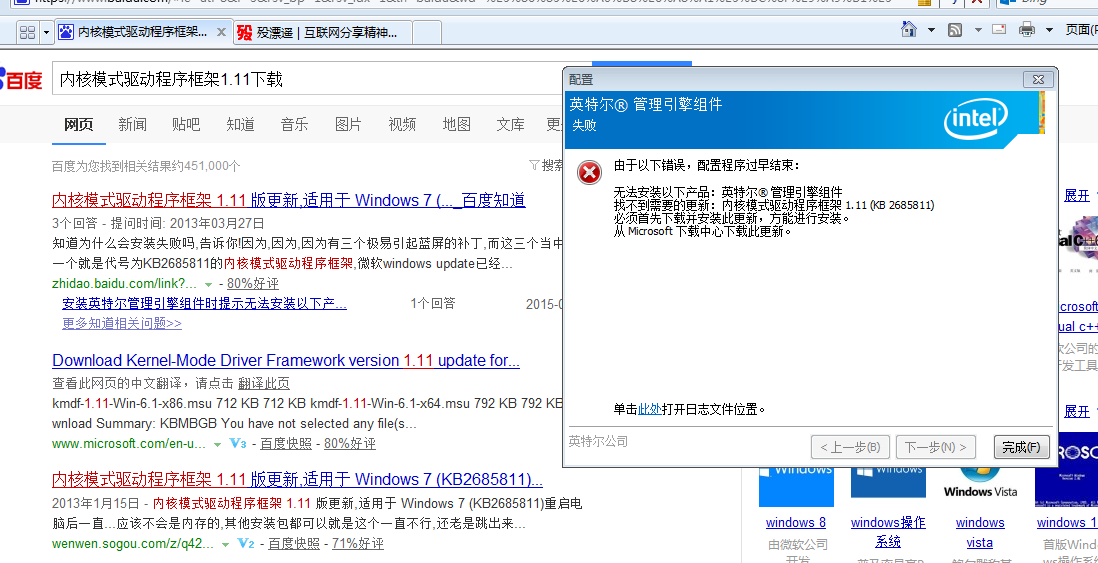Image resolution: width=1098 pixels, height=563 pixels.
Task: Click the disabled 上一步(B) button
Action: click(850, 447)
